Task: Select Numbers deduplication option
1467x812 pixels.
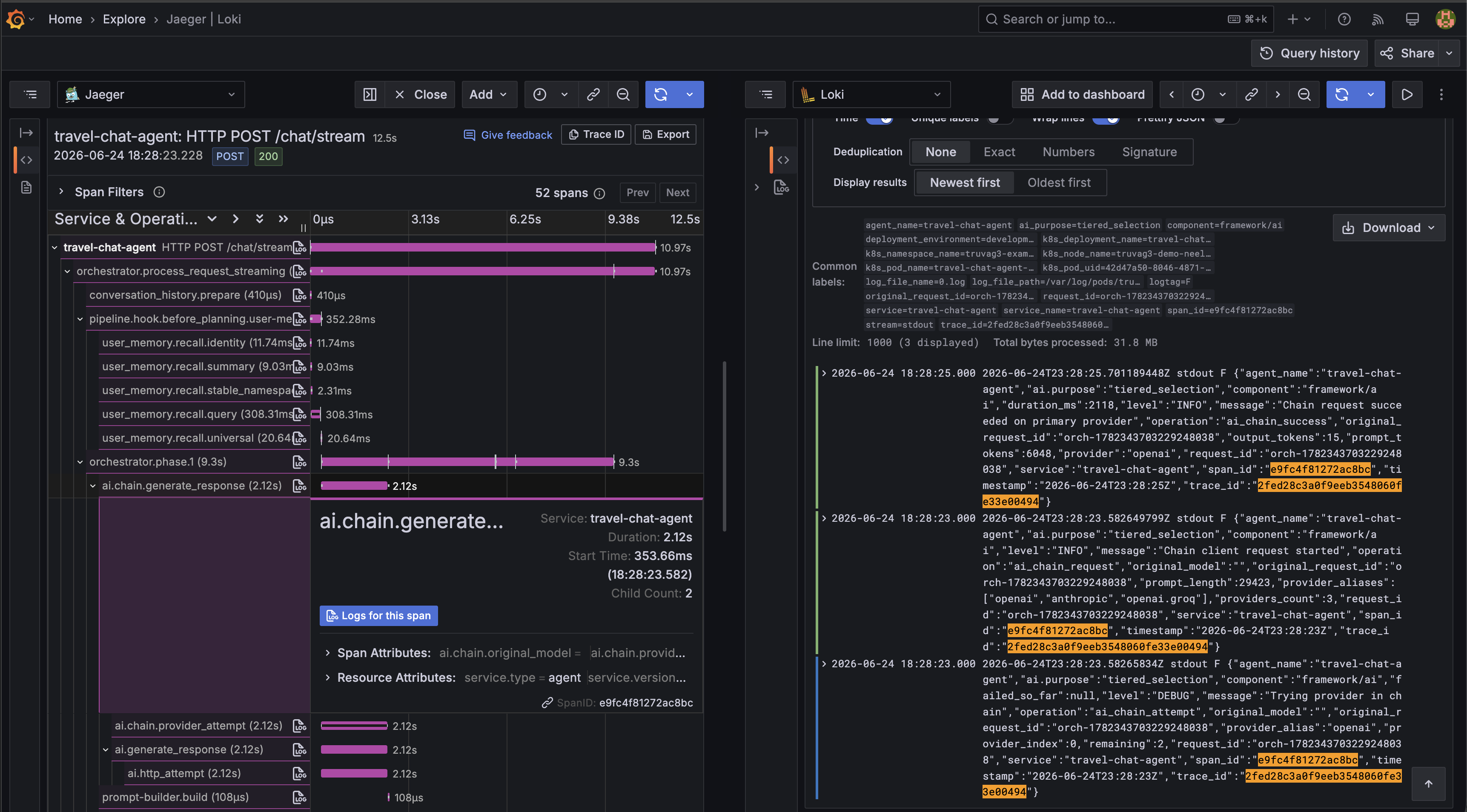Action: coord(1069,152)
